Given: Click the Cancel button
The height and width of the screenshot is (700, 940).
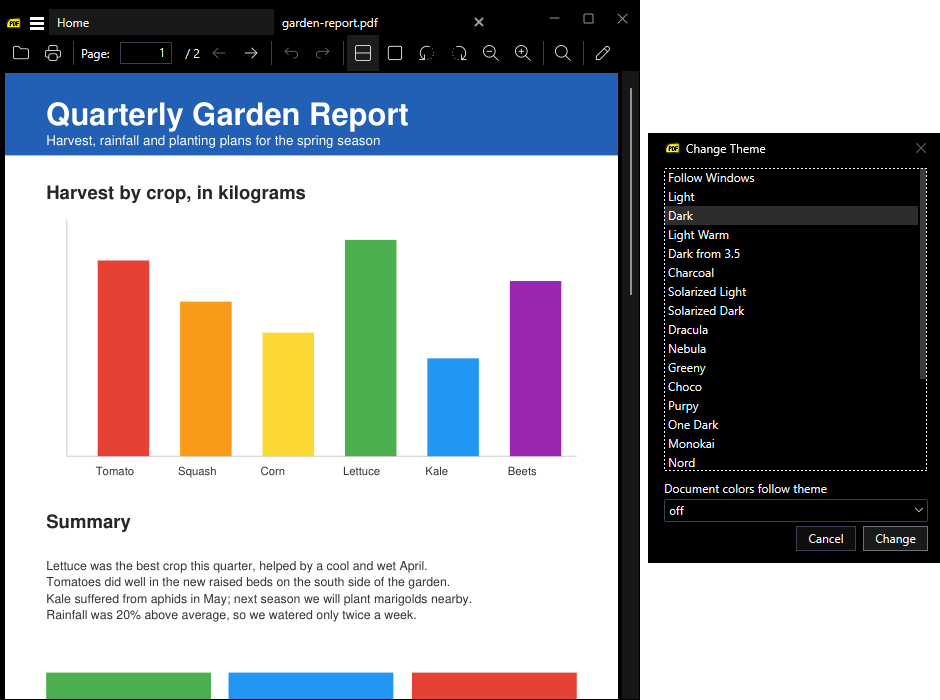Looking at the screenshot, I should [x=825, y=538].
